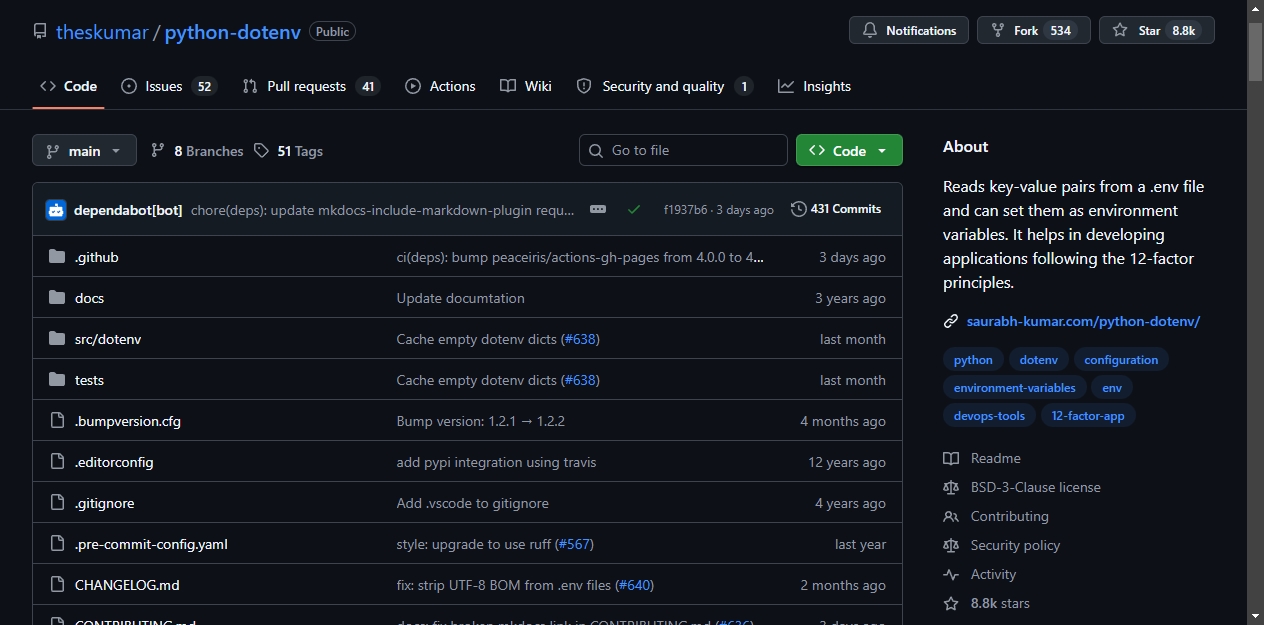Expand the main branch dropdown
The image size is (1264, 625).
click(84, 151)
